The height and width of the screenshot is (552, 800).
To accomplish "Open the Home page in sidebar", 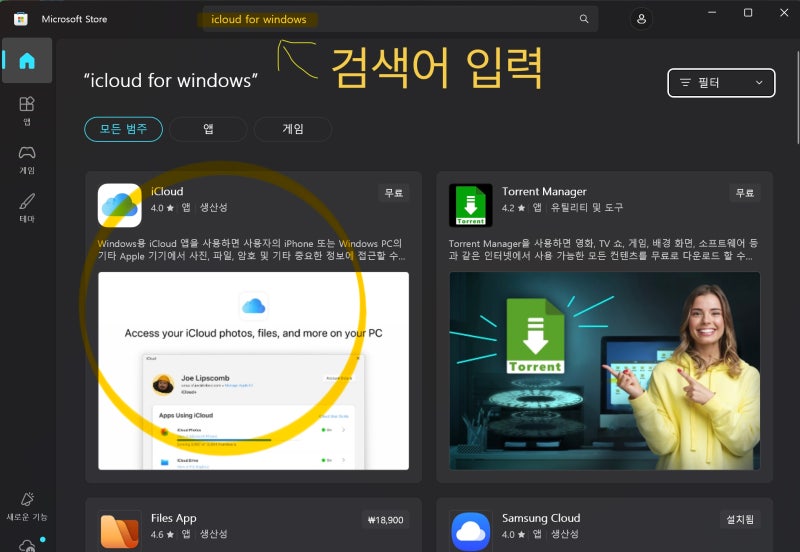I will coord(27,61).
